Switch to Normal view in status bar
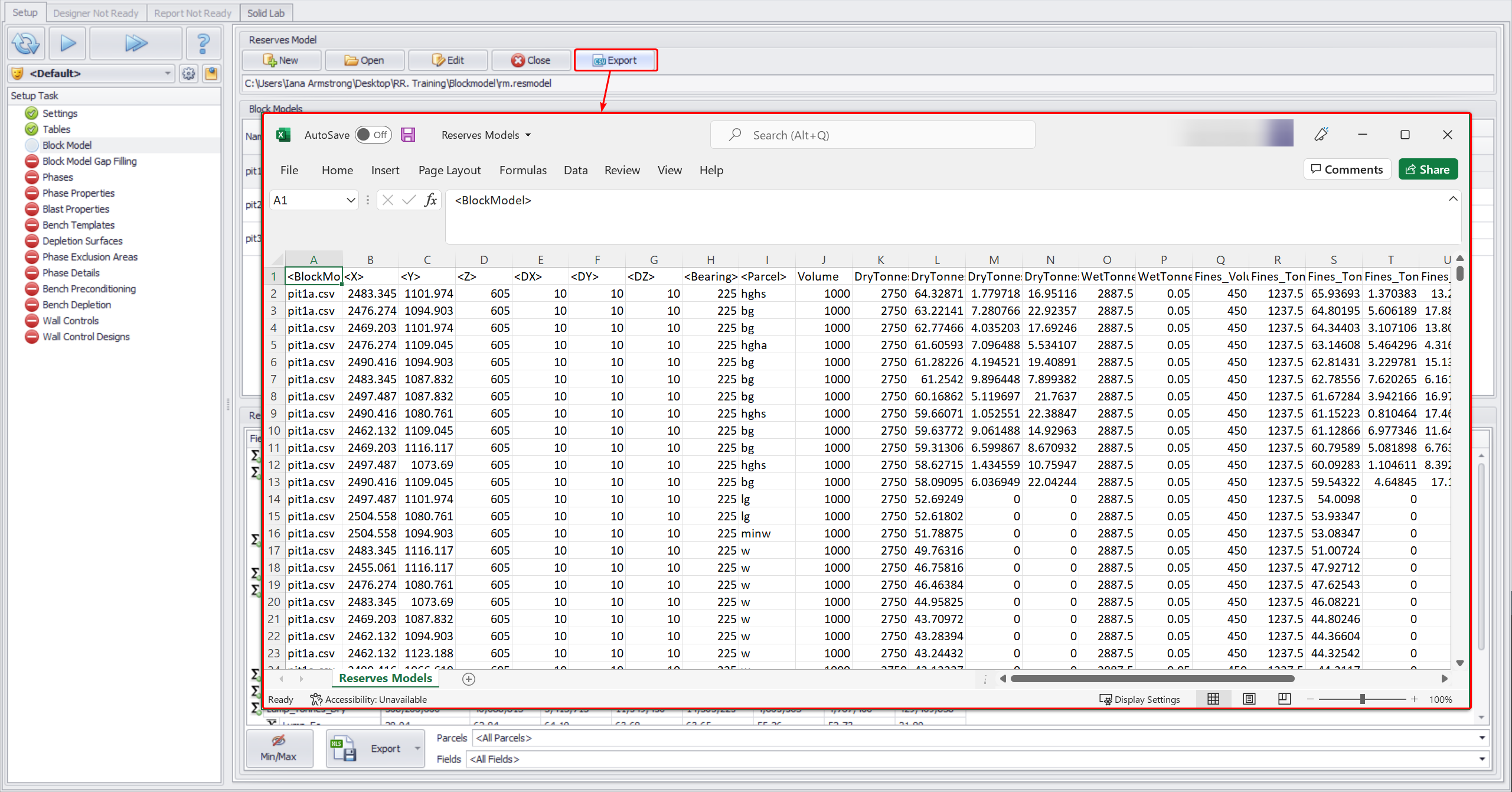 point(1213,699)
